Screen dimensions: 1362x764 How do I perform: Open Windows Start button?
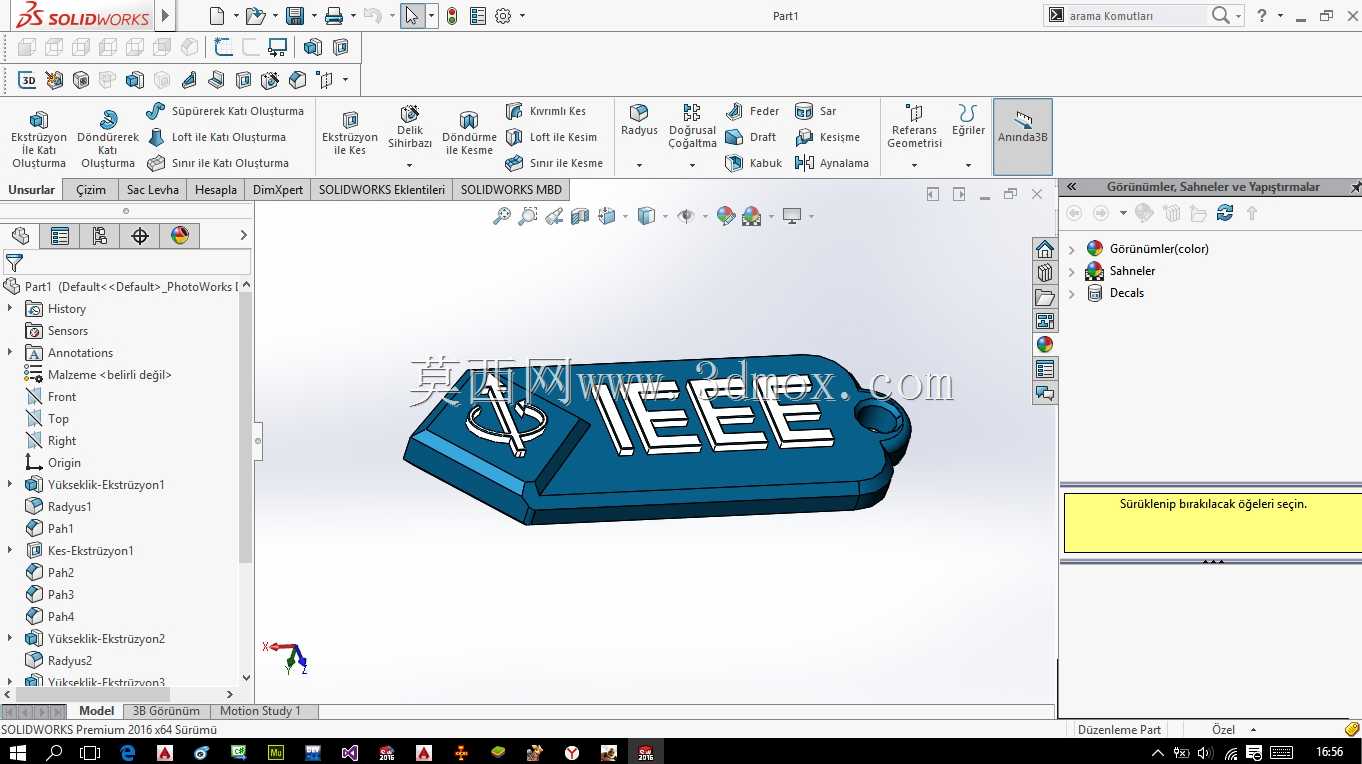click(x=18, y=752)
